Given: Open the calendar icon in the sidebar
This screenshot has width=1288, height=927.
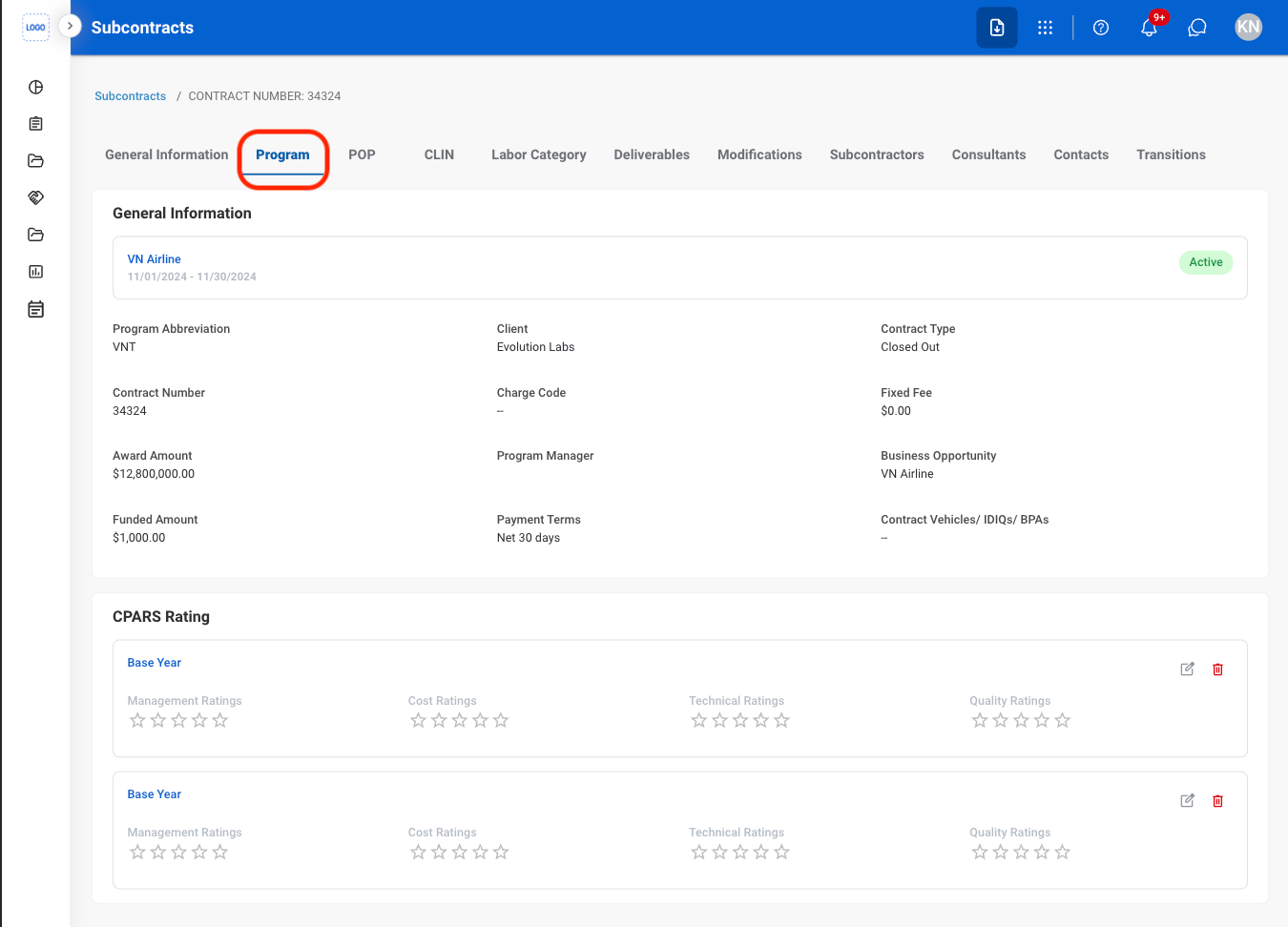Looking at the screenshot, I should pos(36,309).
